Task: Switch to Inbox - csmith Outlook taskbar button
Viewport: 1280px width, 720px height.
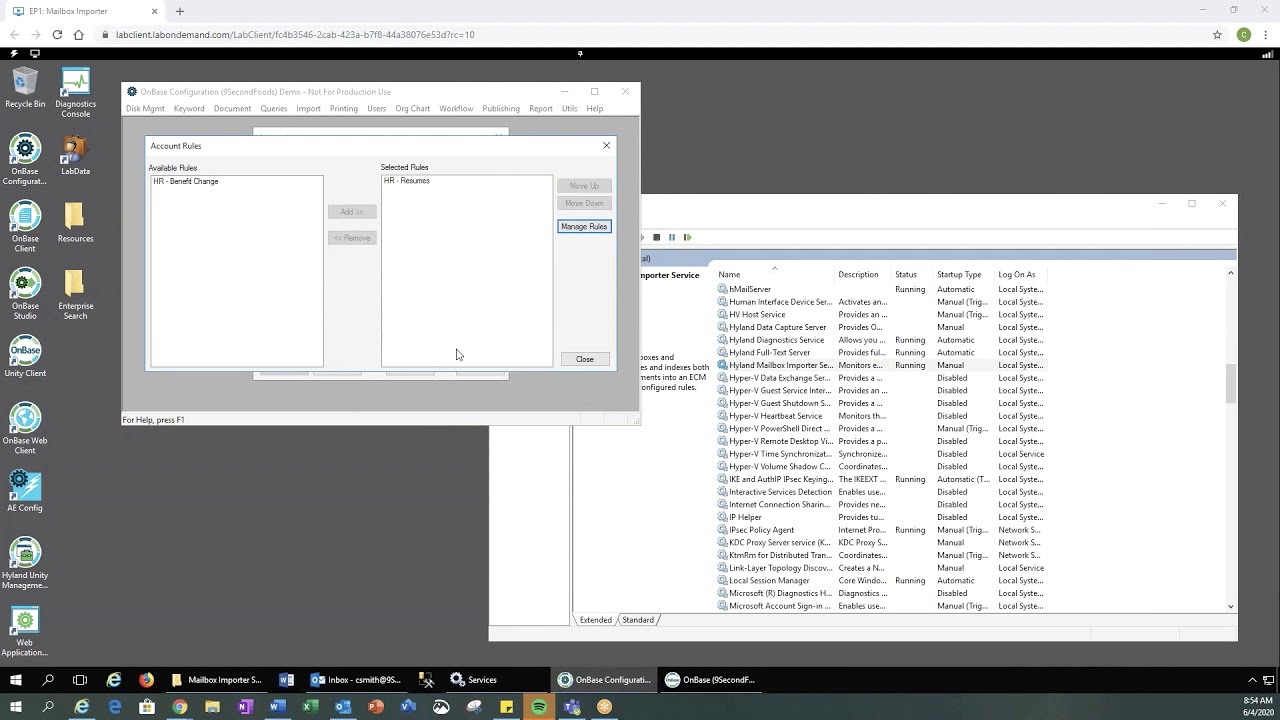Action: (355, 680)
